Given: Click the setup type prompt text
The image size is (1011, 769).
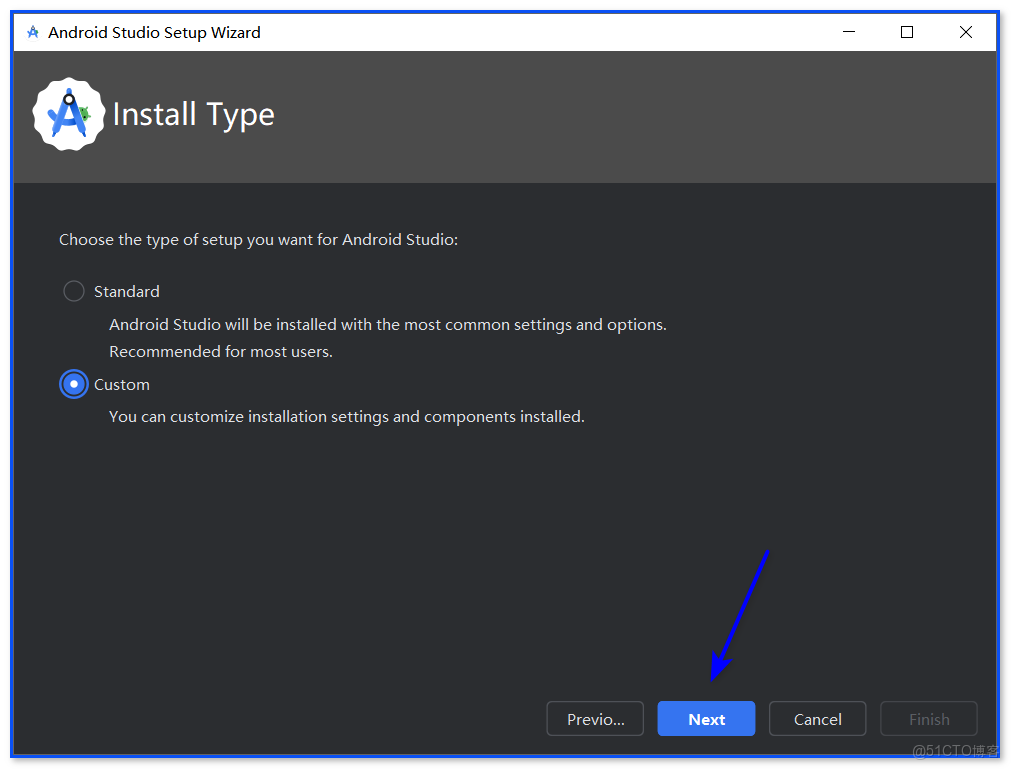Looking at the screenshot, I should point(258,239).
